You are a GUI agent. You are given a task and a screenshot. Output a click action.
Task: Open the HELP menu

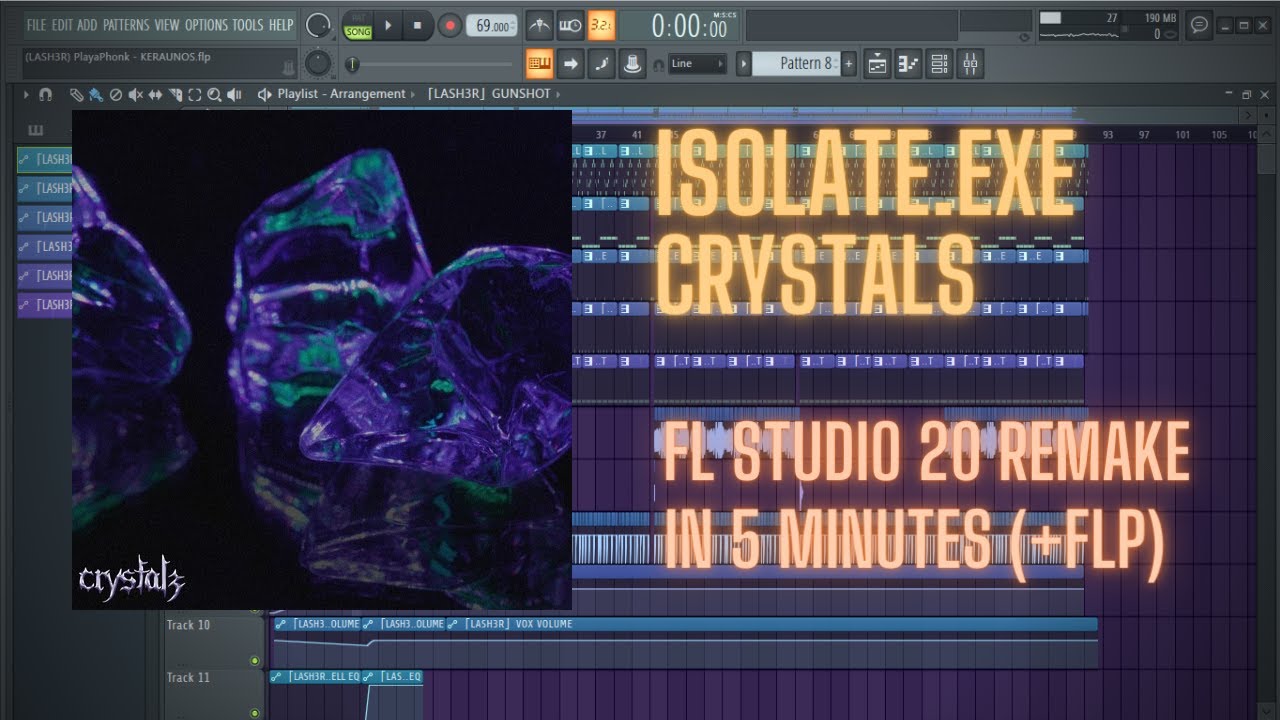pyautogui.click(x=281, y=25)
